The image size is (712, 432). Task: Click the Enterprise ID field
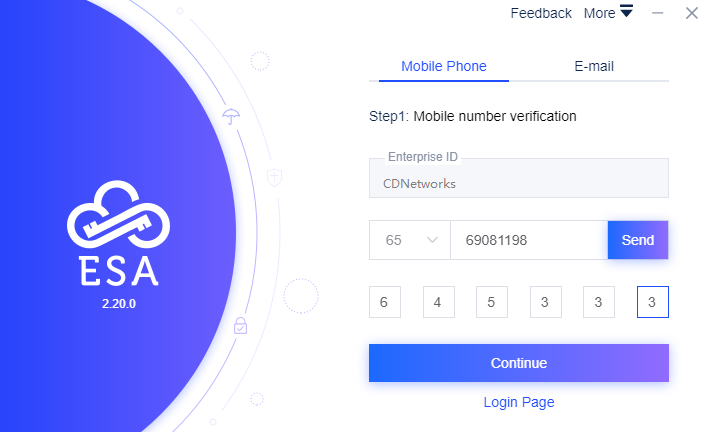[x=518, y=183]
